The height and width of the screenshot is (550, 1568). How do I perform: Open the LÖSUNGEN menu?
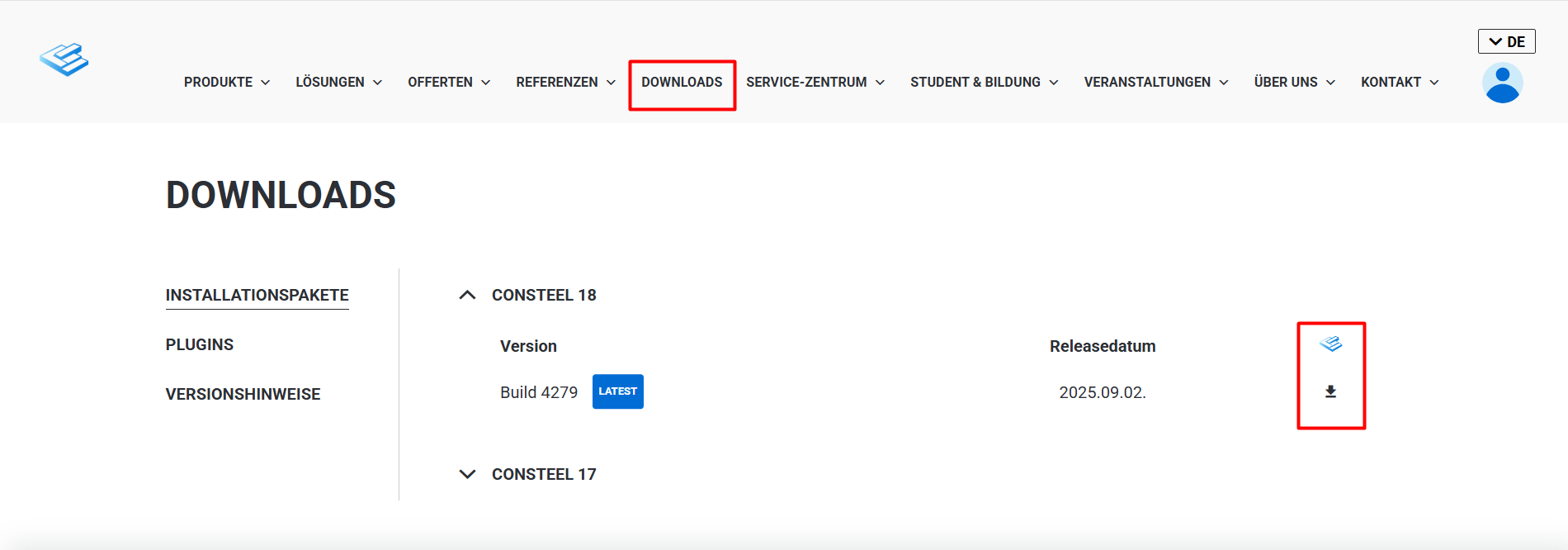click(330, 83)
